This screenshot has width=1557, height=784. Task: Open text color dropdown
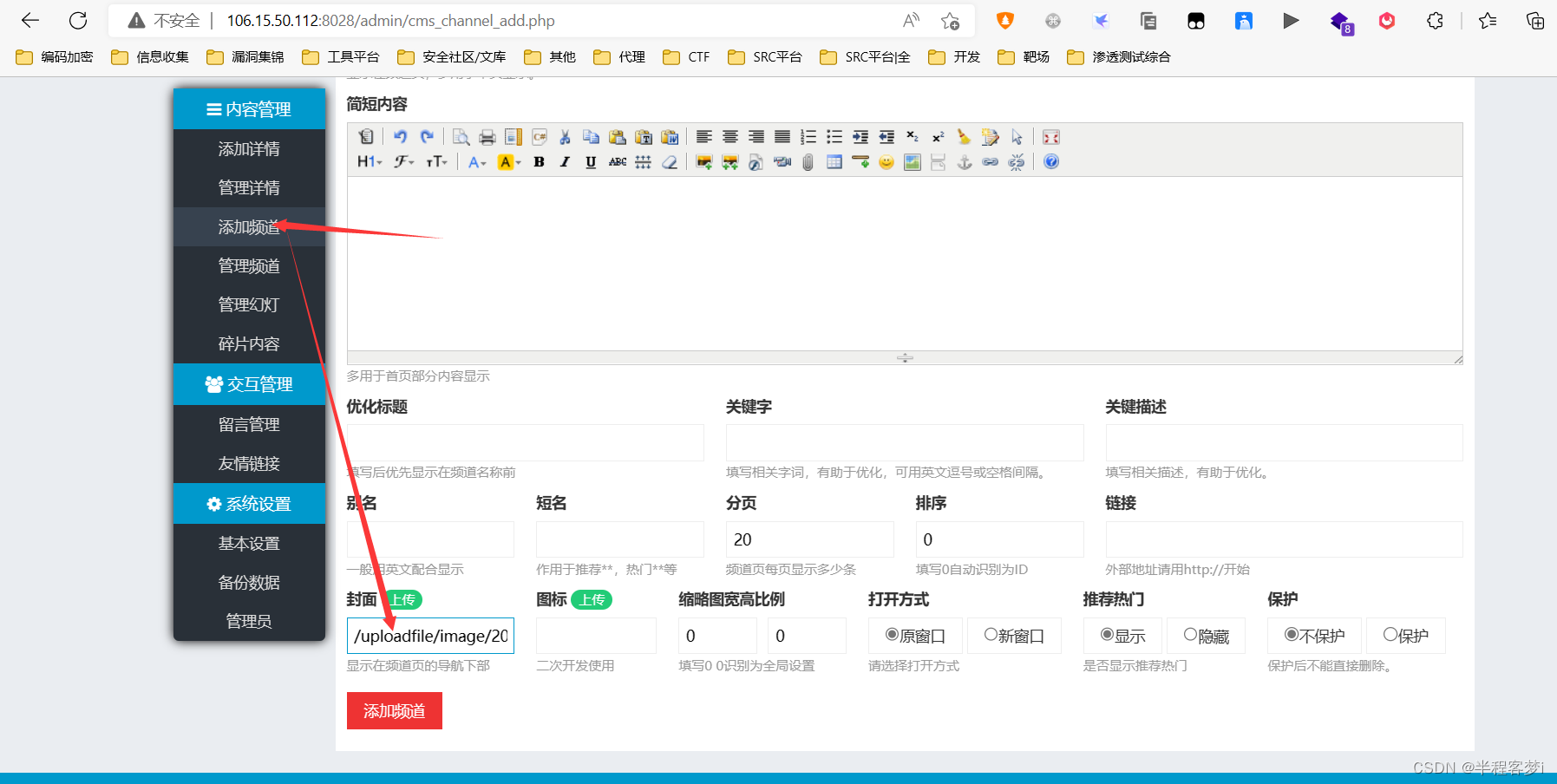477,162
